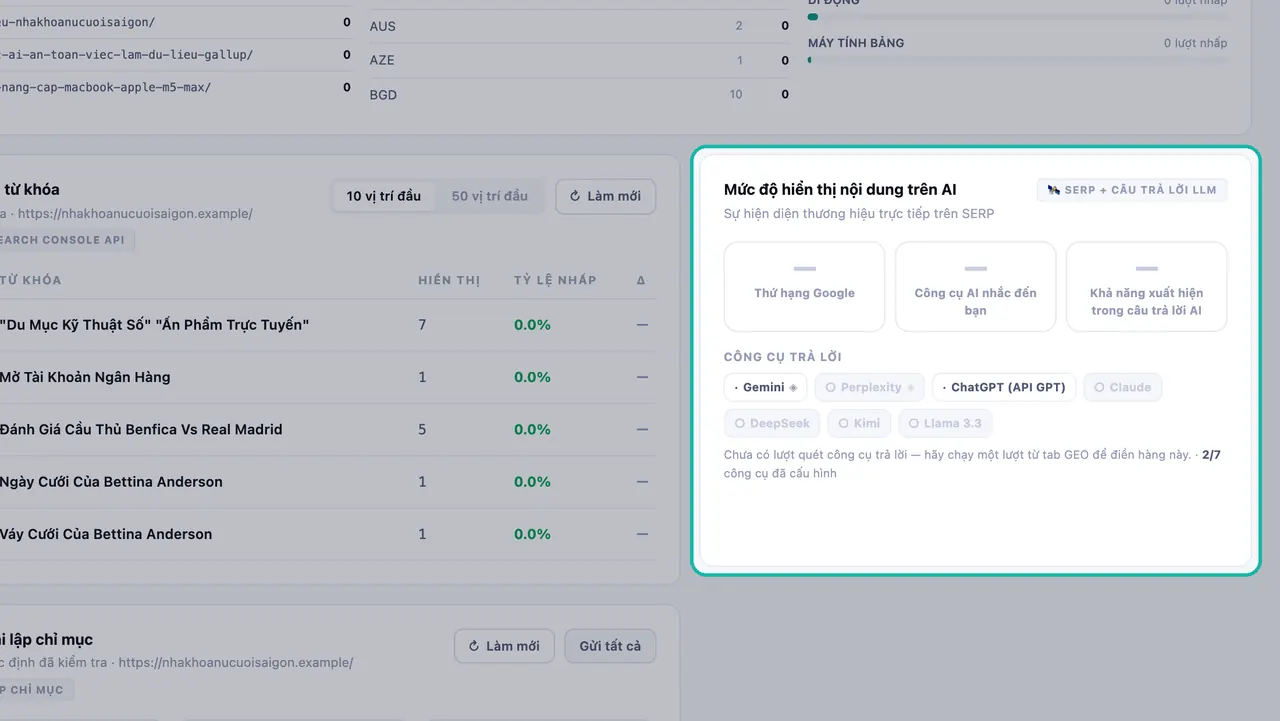The height and width of the screenshot is (721, 1280).
Task: Click the "SERP + CÂU TRẢ LỜI LLM" badge
Action: [x=1132, y=190]
